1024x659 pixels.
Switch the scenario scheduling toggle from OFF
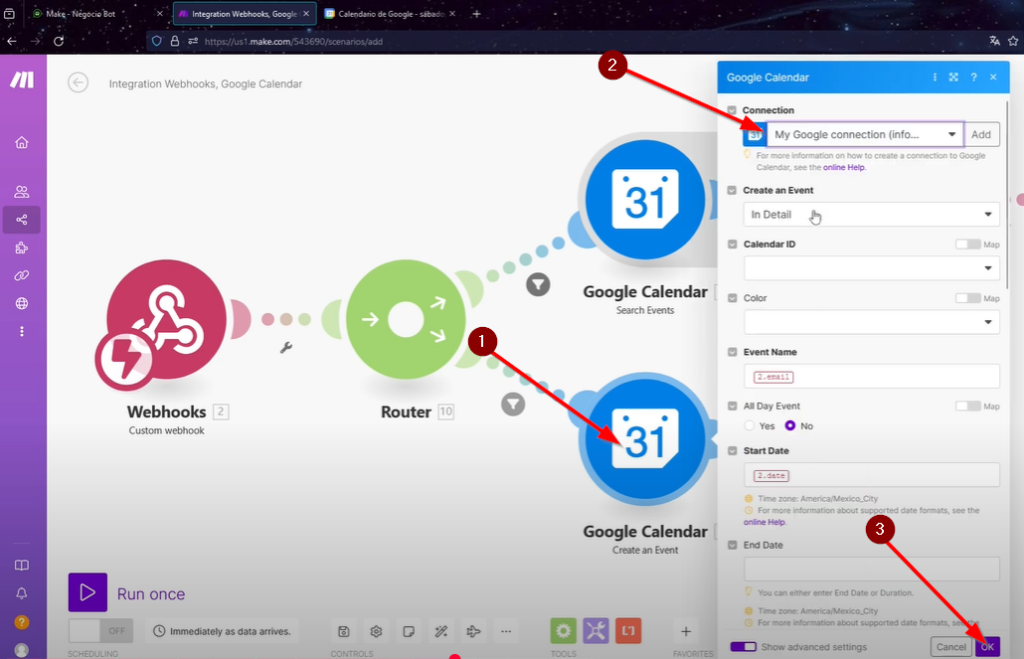101,631
